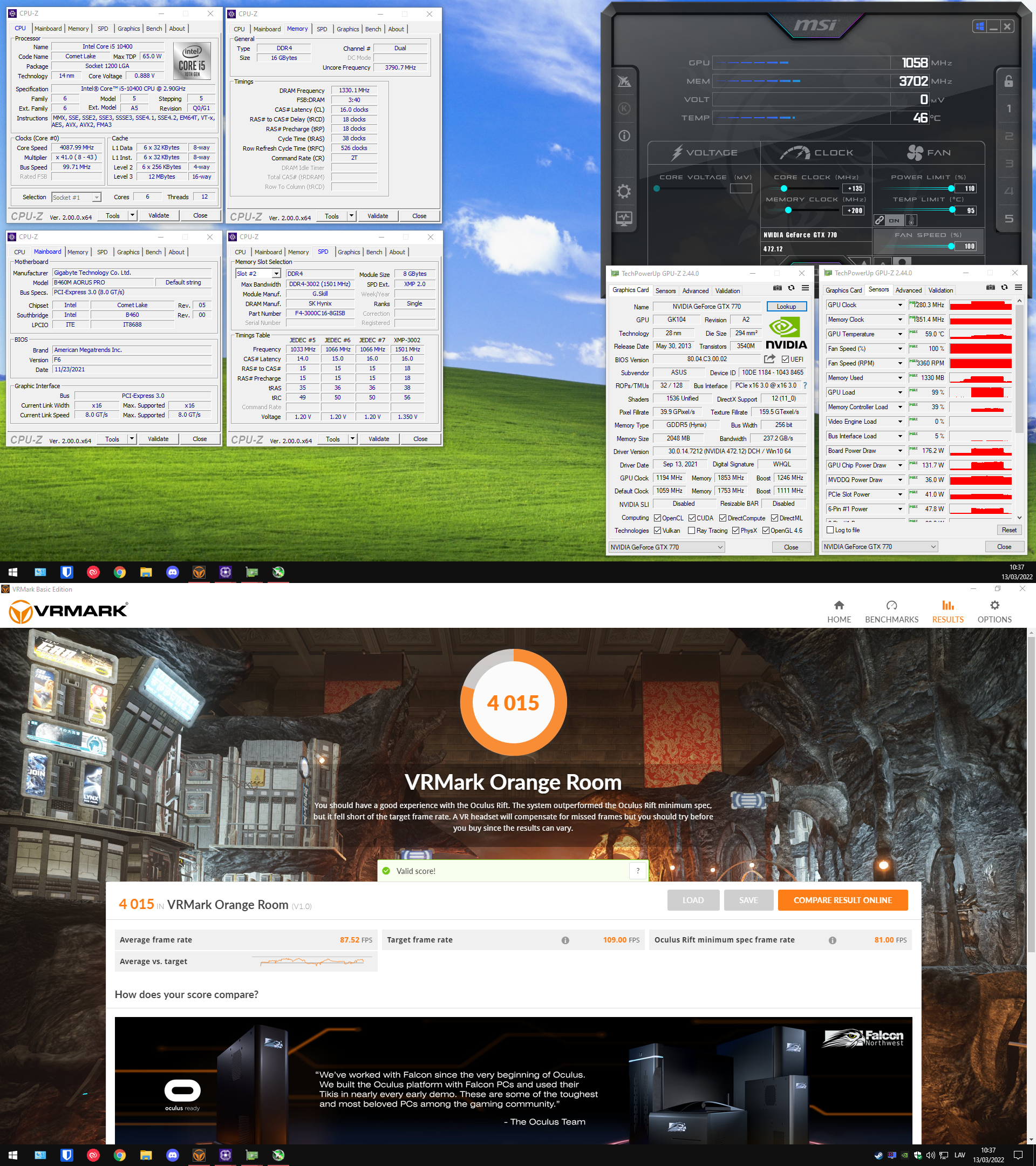Expand the GPU Clock sensor dropdown
This screenshot has width=1036, height=1166.
click(901, 305)
